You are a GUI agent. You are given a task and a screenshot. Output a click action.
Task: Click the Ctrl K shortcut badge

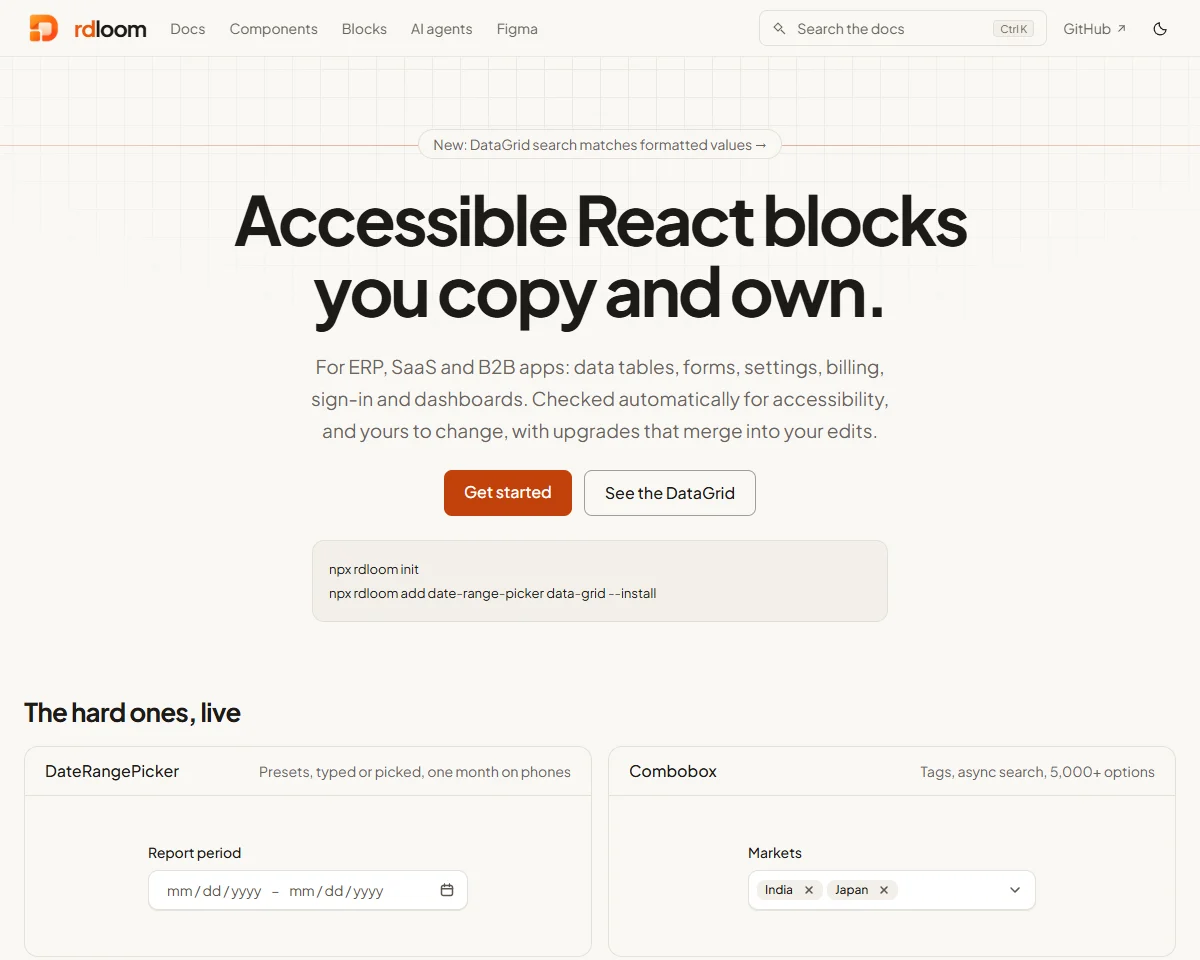coord(1014,29)
